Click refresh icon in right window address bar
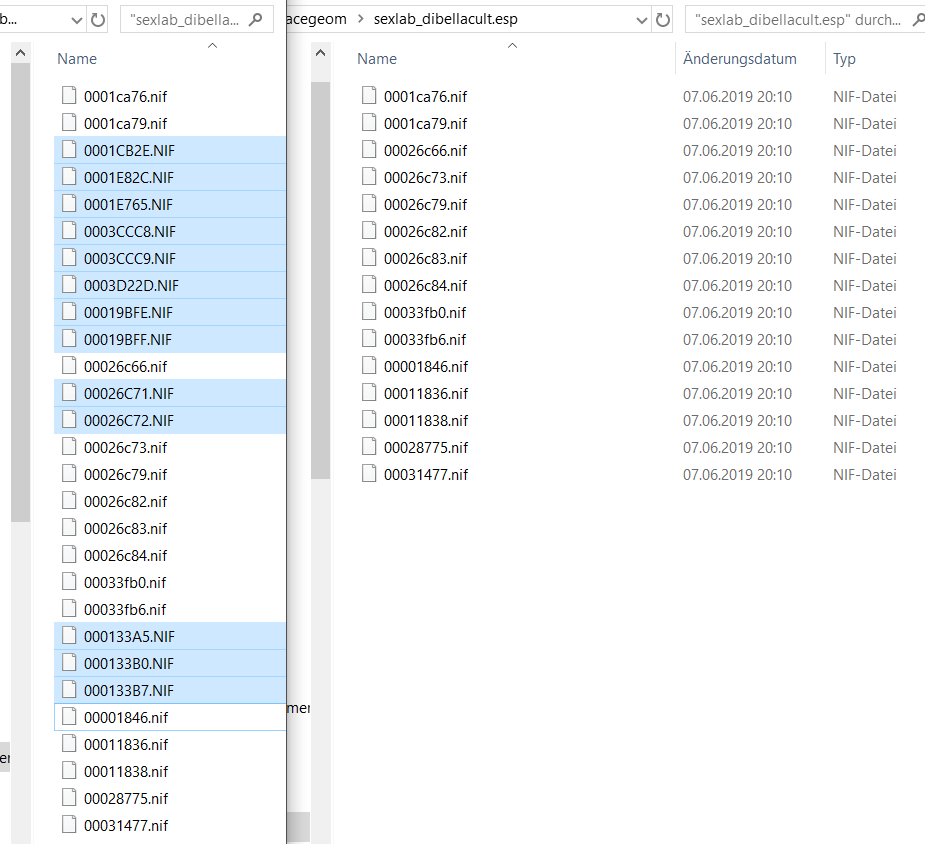925x844 pixels. 662,20
